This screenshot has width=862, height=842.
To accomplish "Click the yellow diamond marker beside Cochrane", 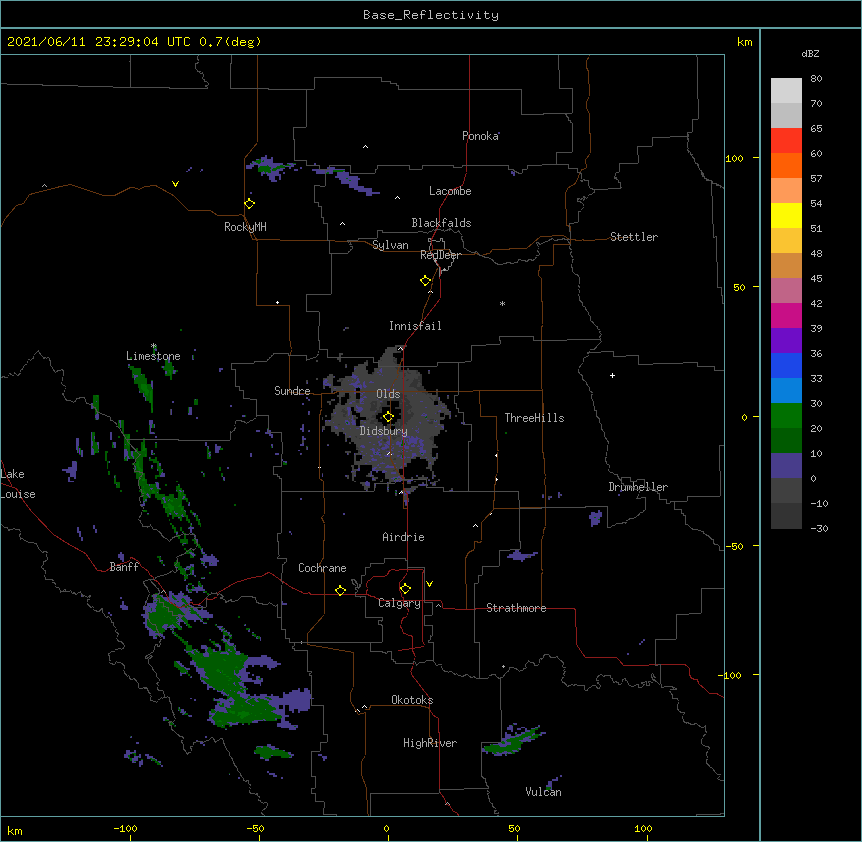I will click(x=340, y=590).
